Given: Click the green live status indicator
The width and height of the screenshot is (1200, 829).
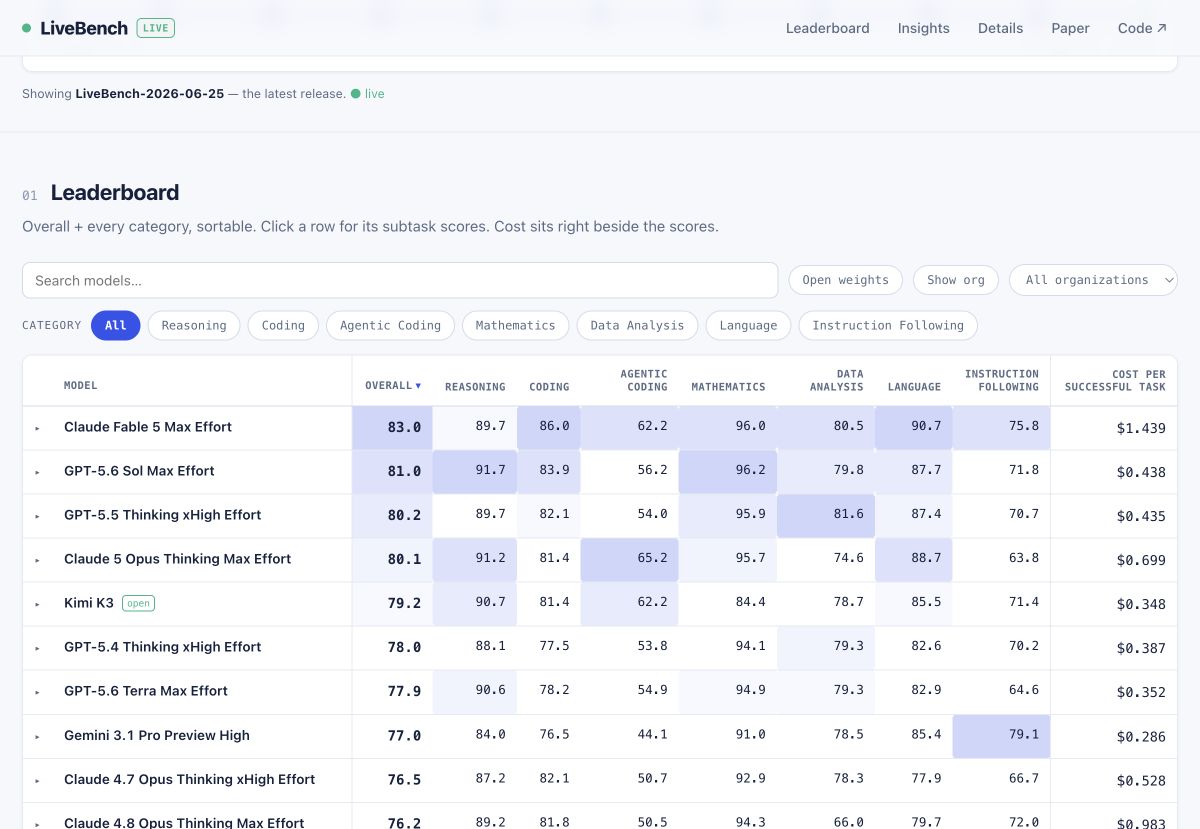Looking at the screenshot, I should coord(368,94).
